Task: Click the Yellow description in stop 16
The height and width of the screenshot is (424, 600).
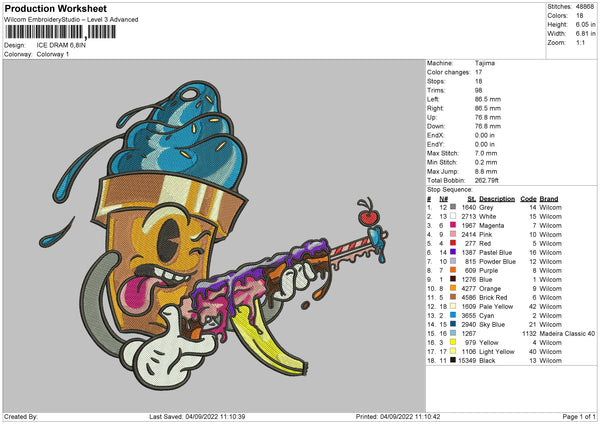Action: [x=489, y=342]
